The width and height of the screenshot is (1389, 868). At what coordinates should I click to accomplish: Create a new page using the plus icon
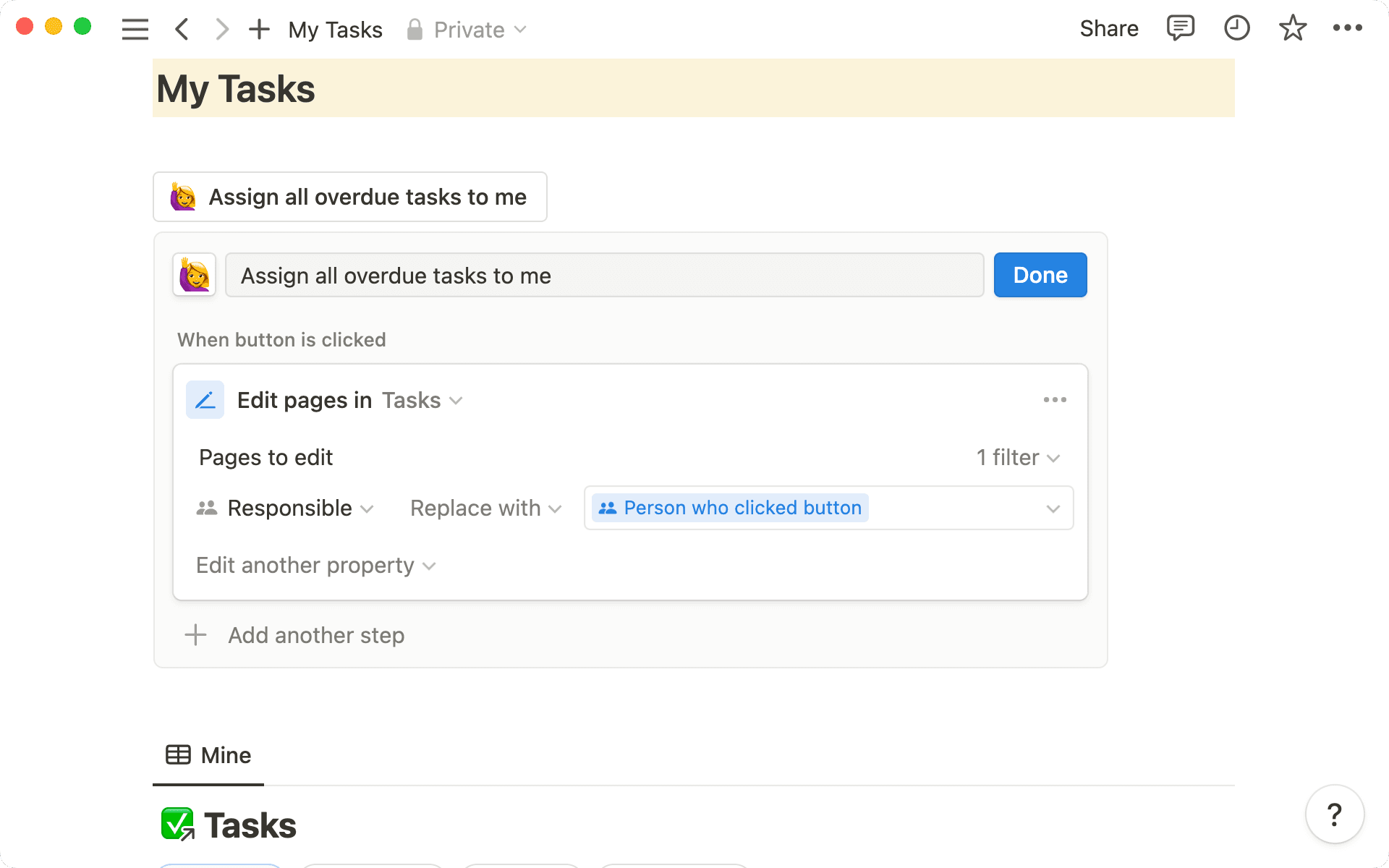(258, 29)
